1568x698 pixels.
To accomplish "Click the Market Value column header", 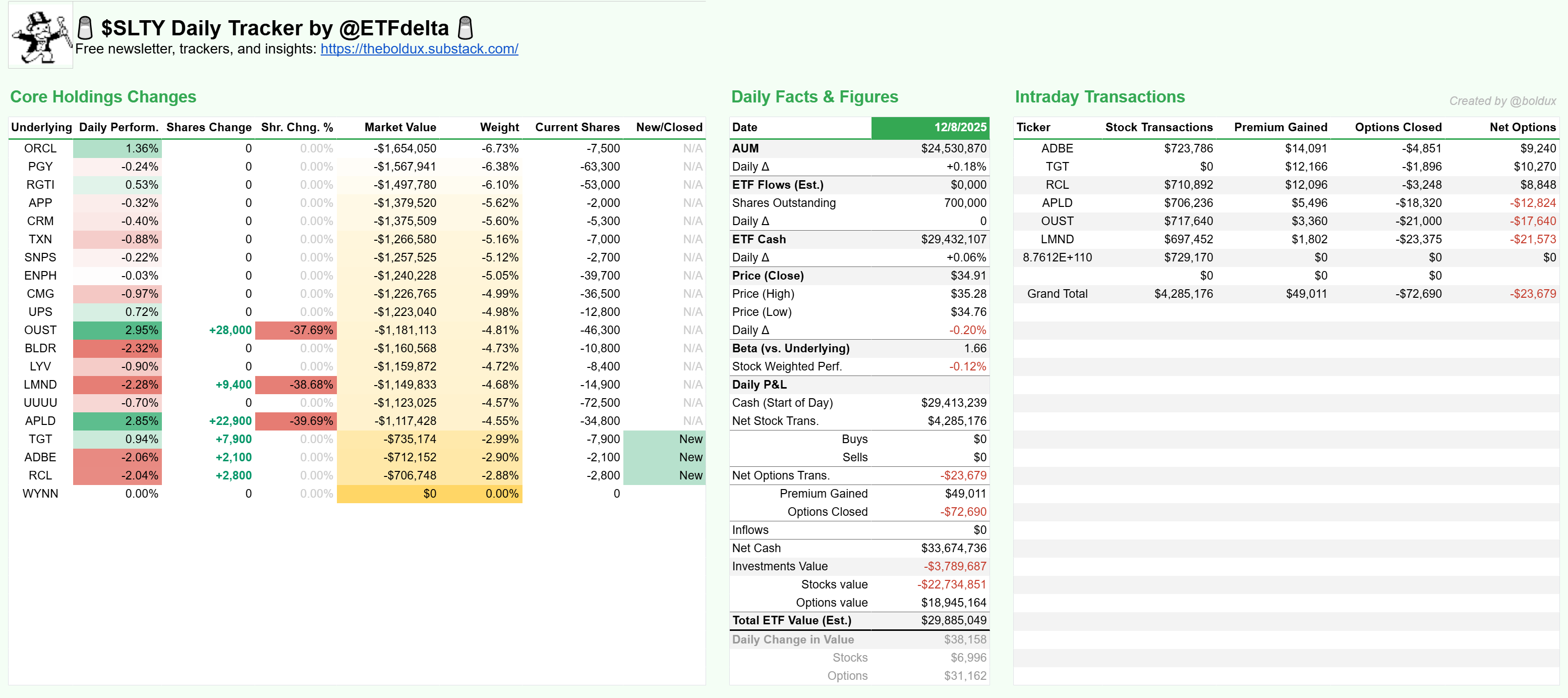I will coord(400,127).
